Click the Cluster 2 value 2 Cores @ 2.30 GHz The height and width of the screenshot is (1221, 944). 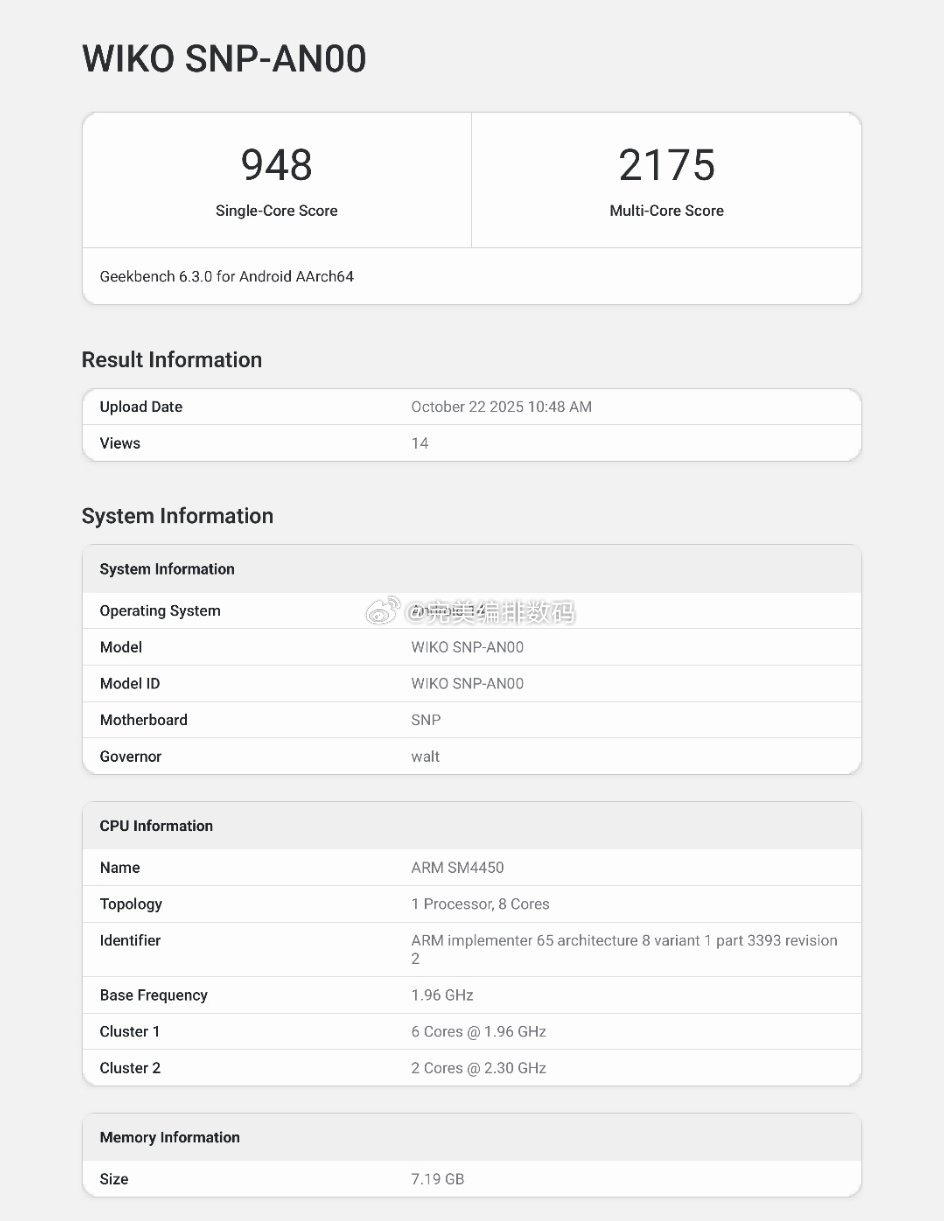[x=478, y=1068]
